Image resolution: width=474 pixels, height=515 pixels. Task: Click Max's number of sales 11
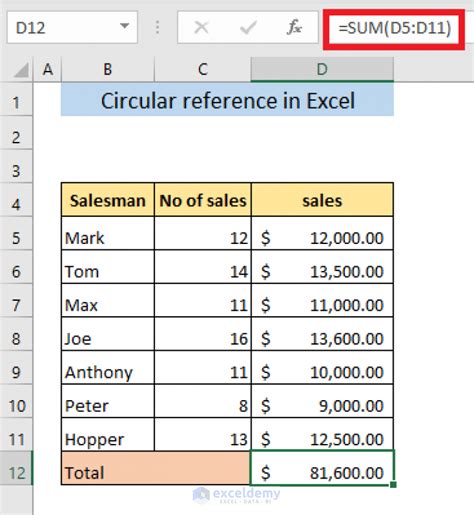tap(203, 301)
